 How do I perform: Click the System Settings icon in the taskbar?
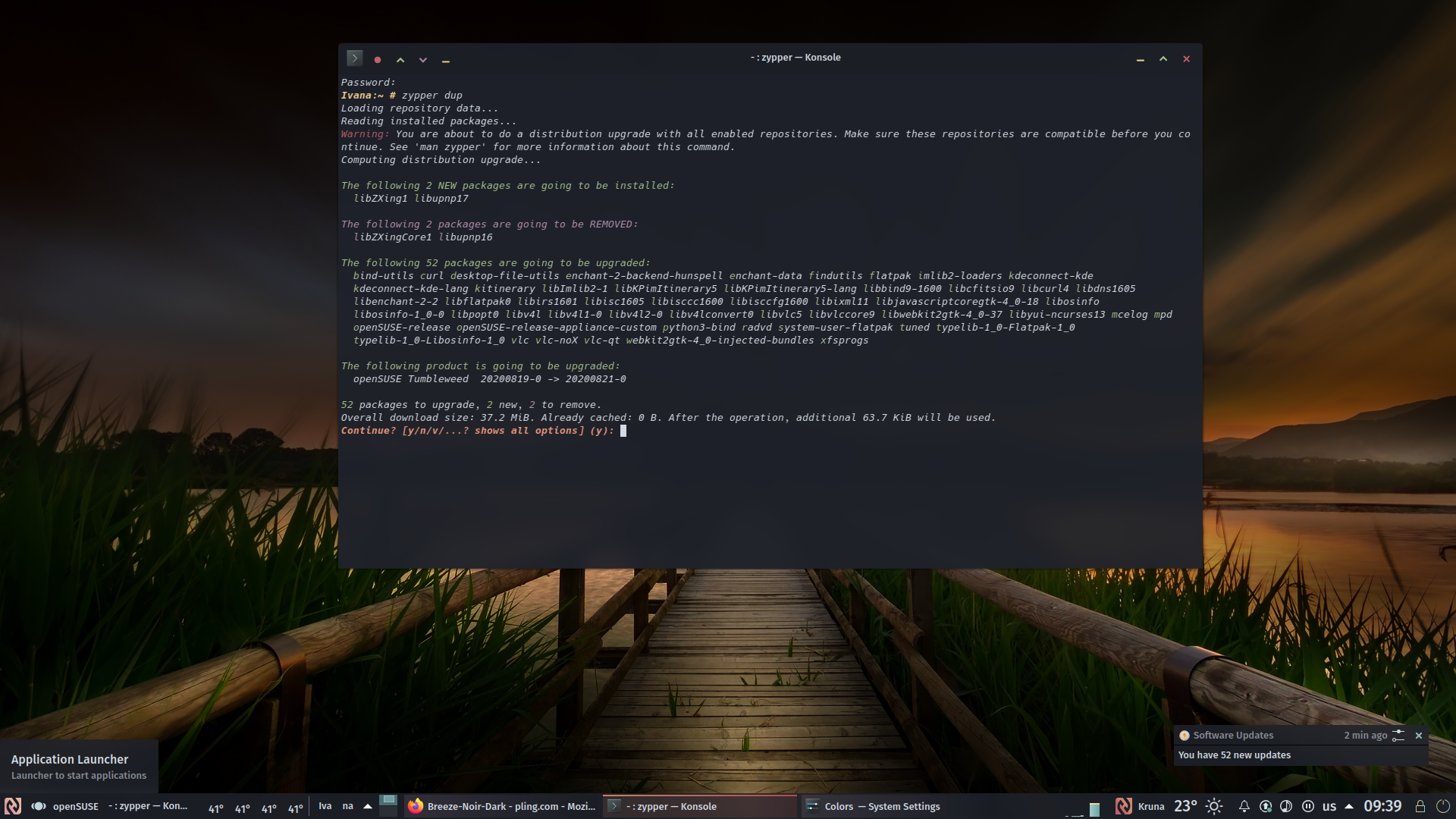click(x=812, y=806)
